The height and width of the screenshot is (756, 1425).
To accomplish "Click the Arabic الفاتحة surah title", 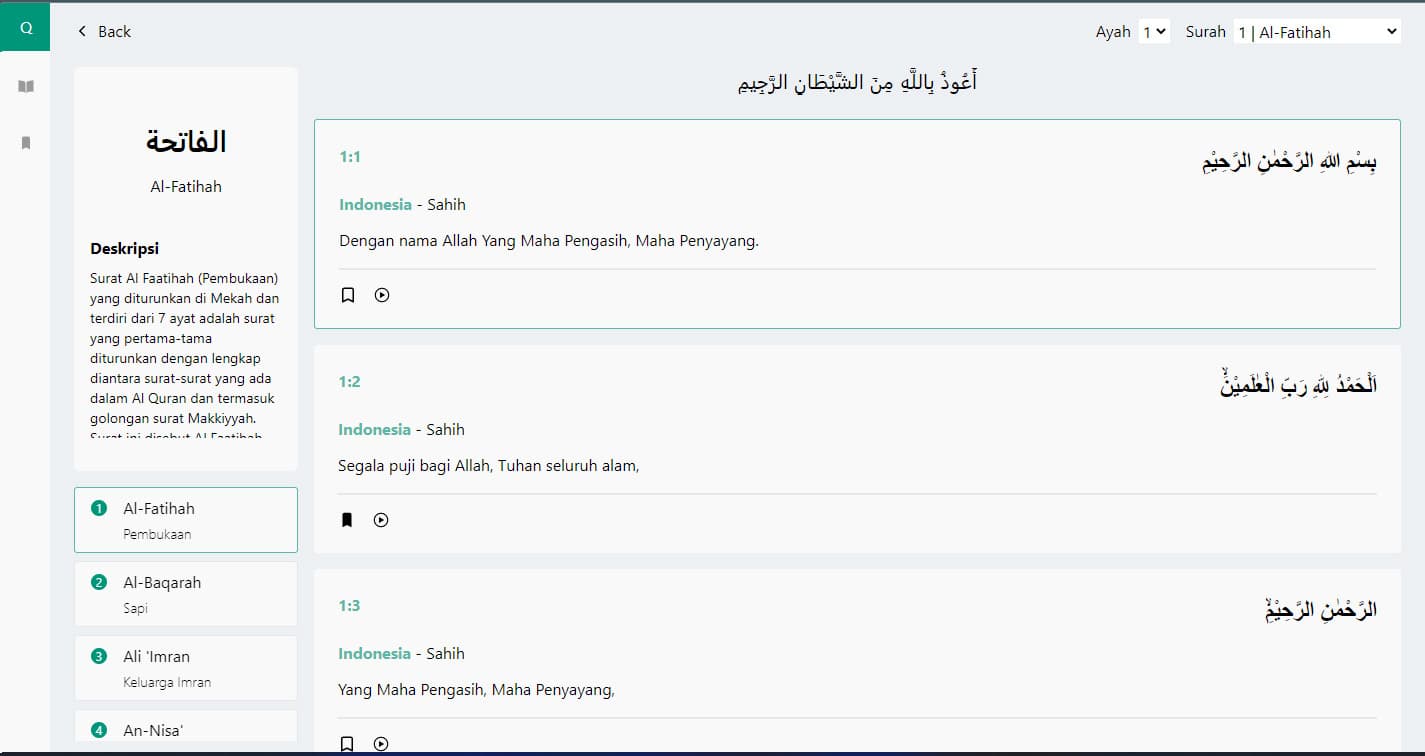I will (186, 141).
